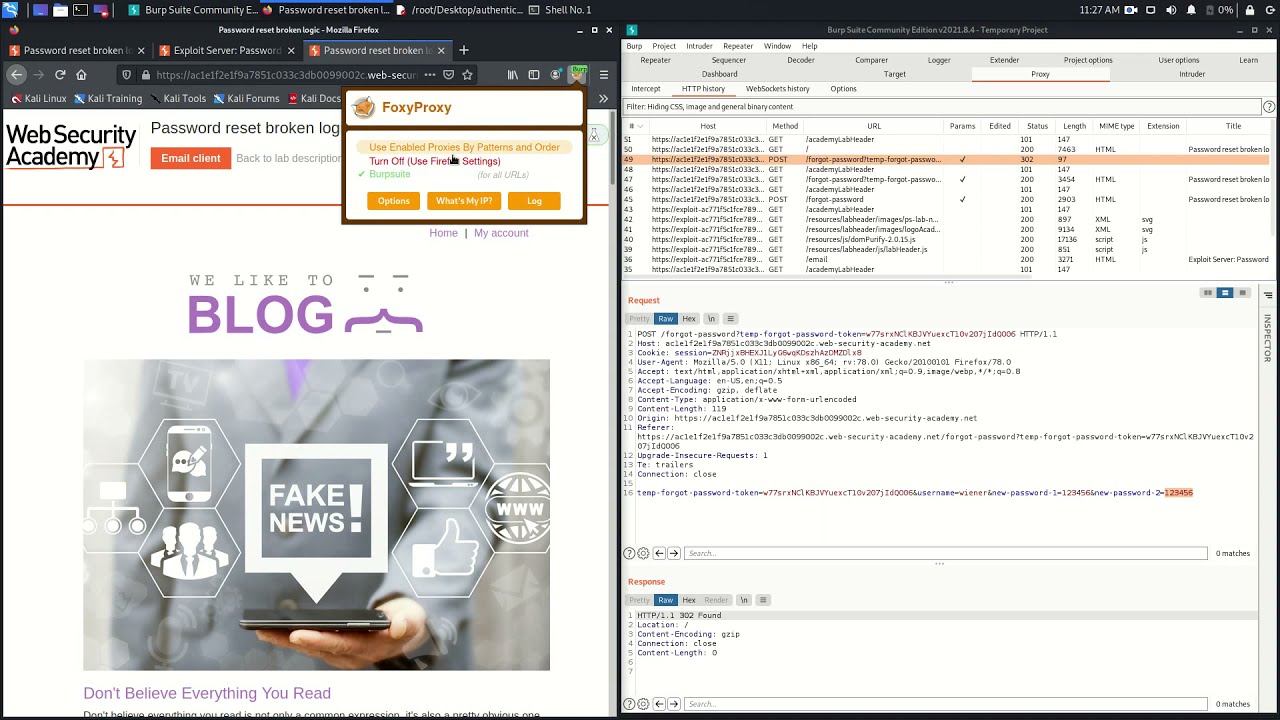The height and width of the screenshot is (720, 1280).
Task: Open the Decoder tab in Burp
Action: [801, 60]
